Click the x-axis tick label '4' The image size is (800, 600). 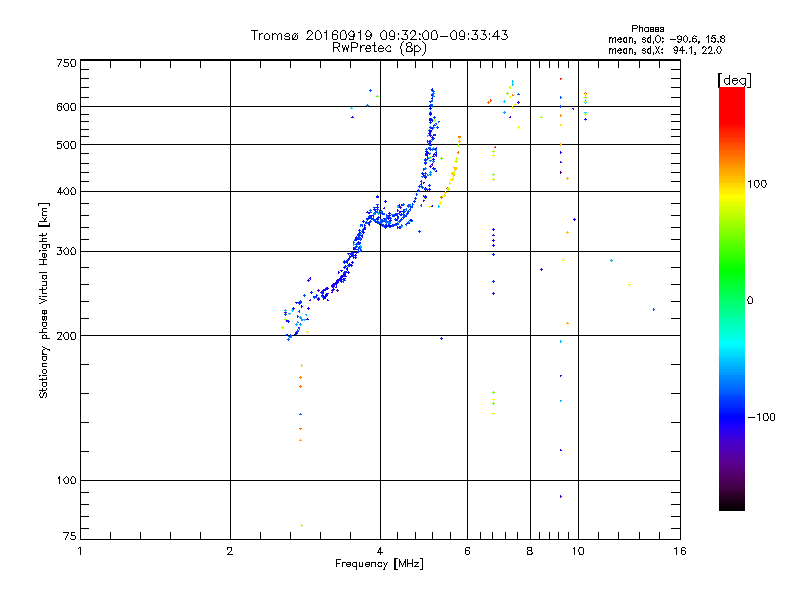pos(380,551)
